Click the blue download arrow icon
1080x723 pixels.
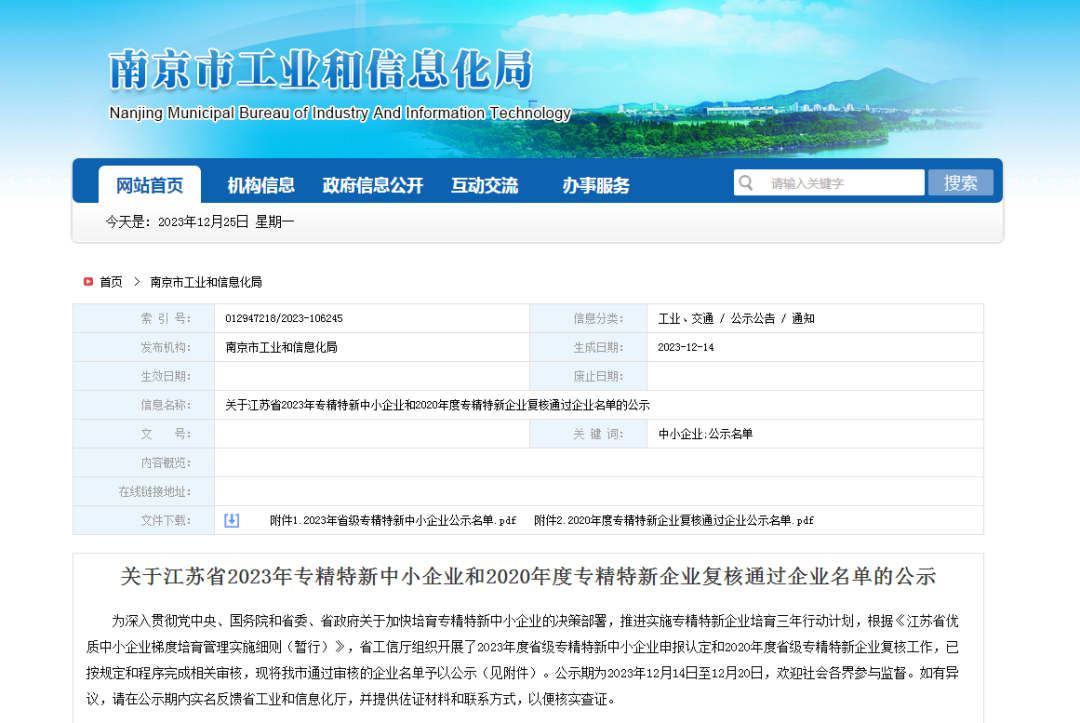coord(232,520)
